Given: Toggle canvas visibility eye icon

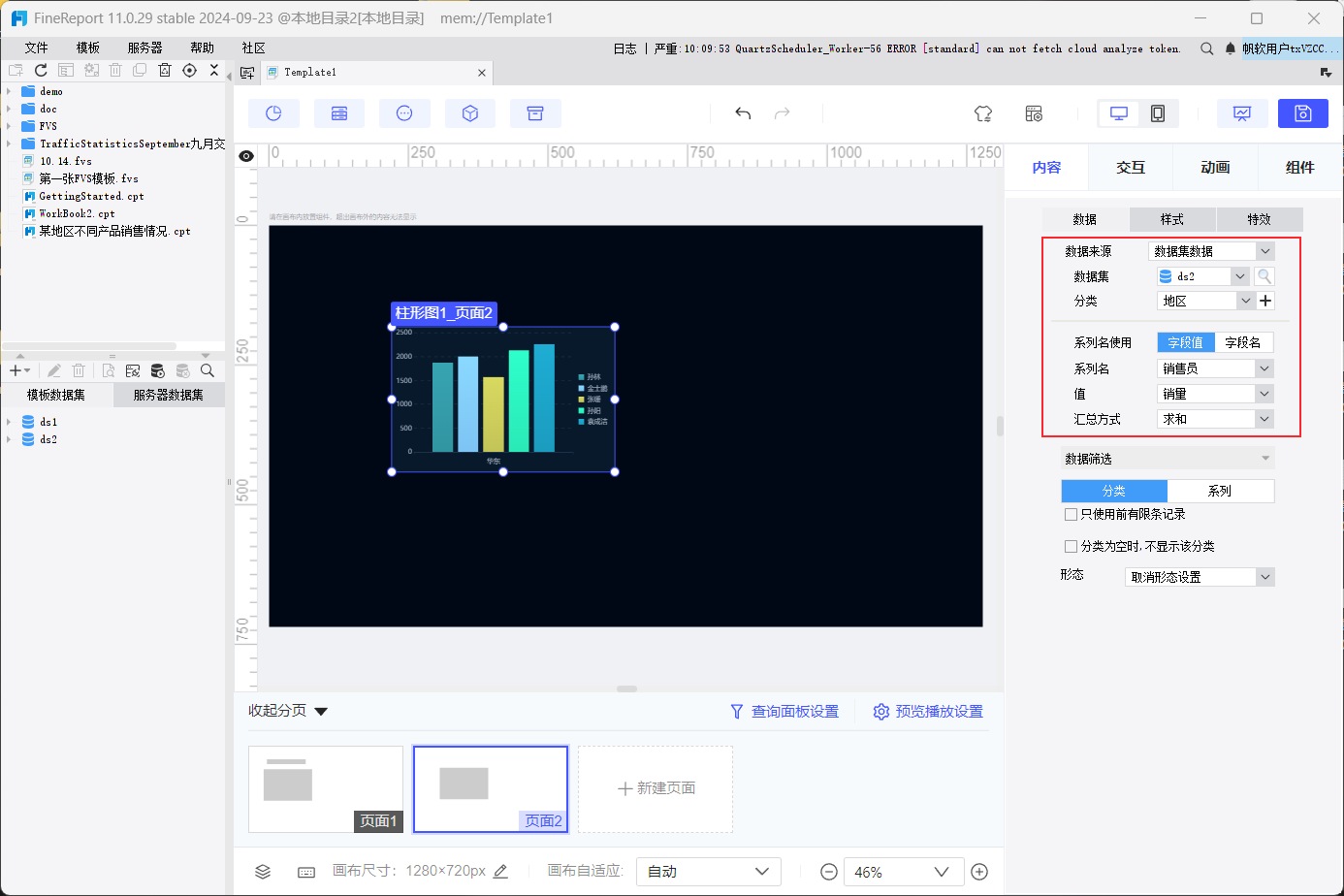Looking at the screenshot, I should [x=246, y=155].
